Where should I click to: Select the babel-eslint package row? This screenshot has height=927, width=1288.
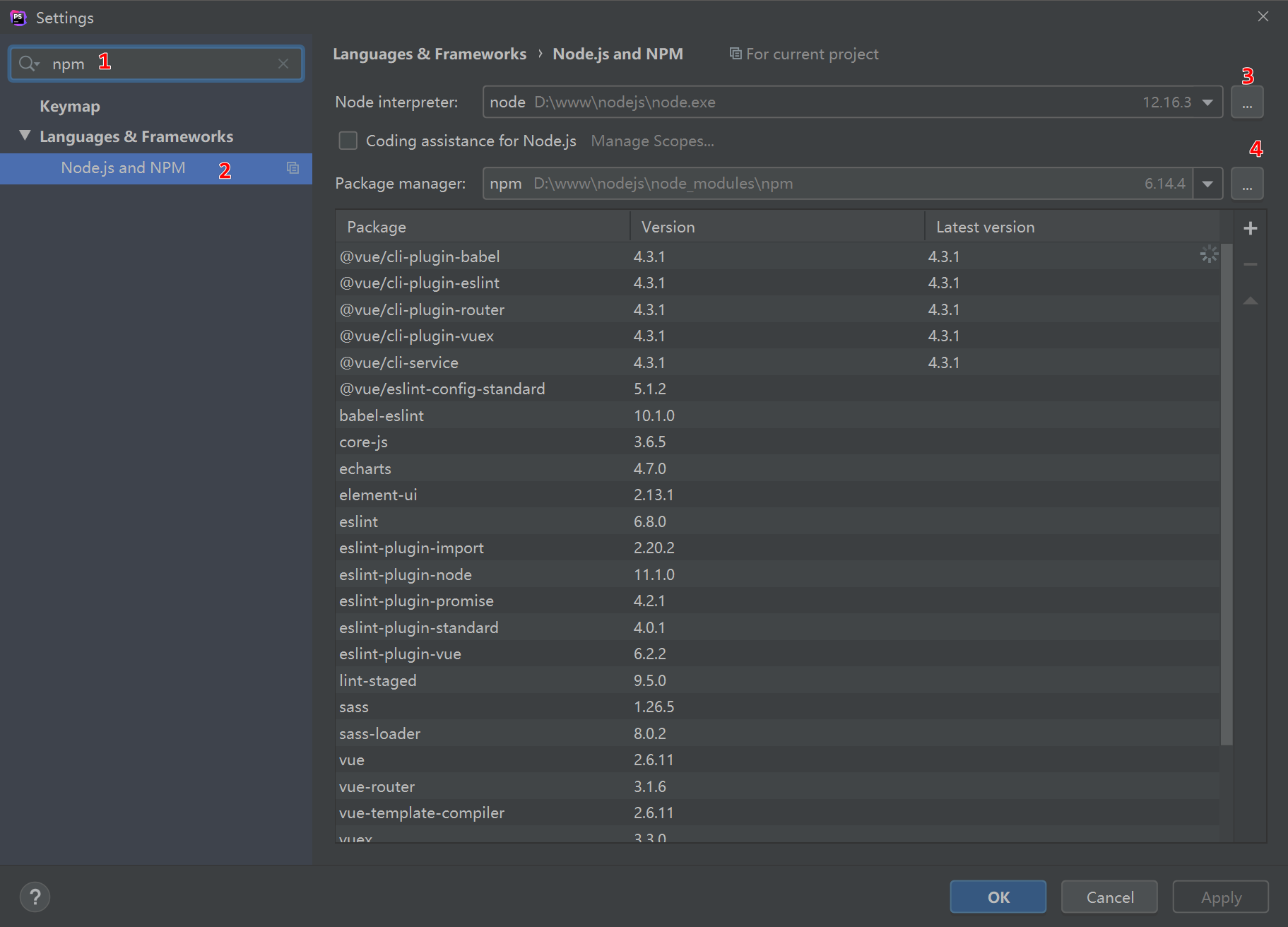pos(778,415)
